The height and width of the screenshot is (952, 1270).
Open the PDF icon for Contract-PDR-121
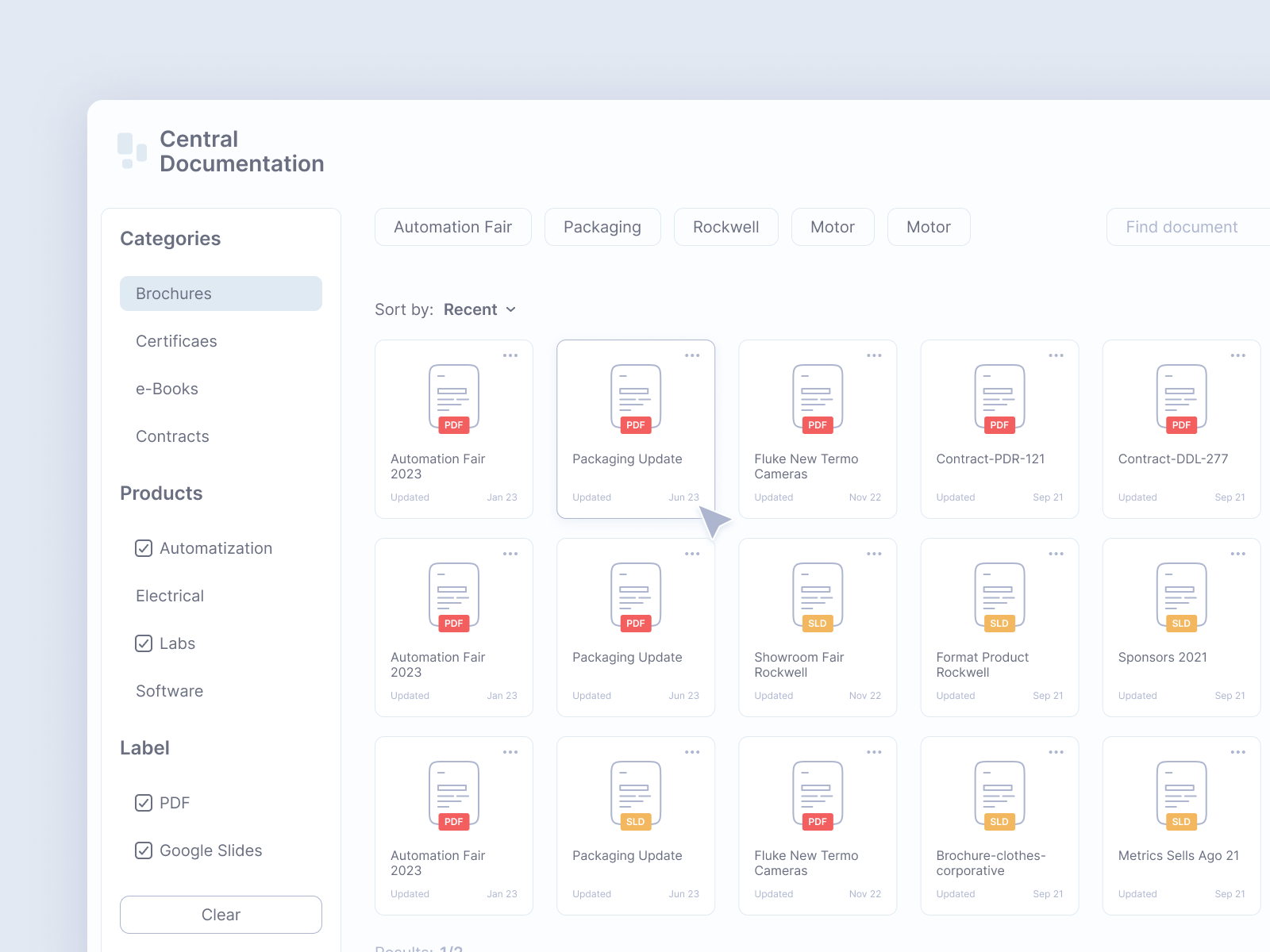point(999,398)
